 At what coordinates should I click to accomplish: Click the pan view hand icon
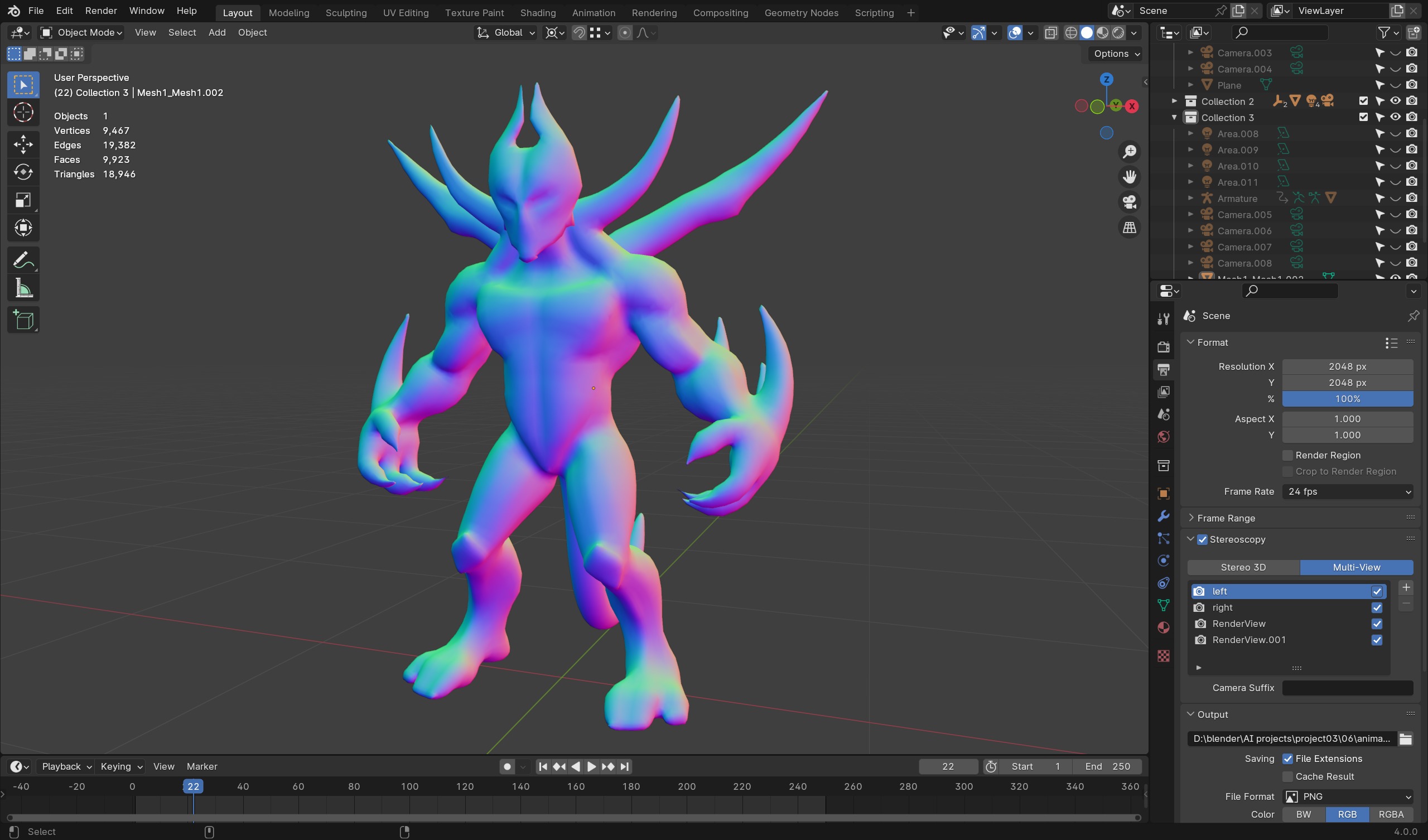coord(1130,177)
